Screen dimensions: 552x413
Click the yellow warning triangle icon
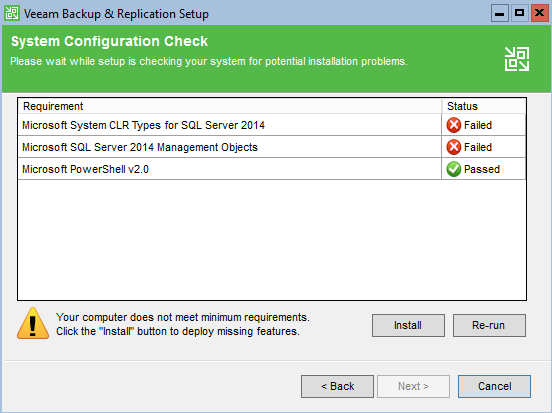click(33, 323)
